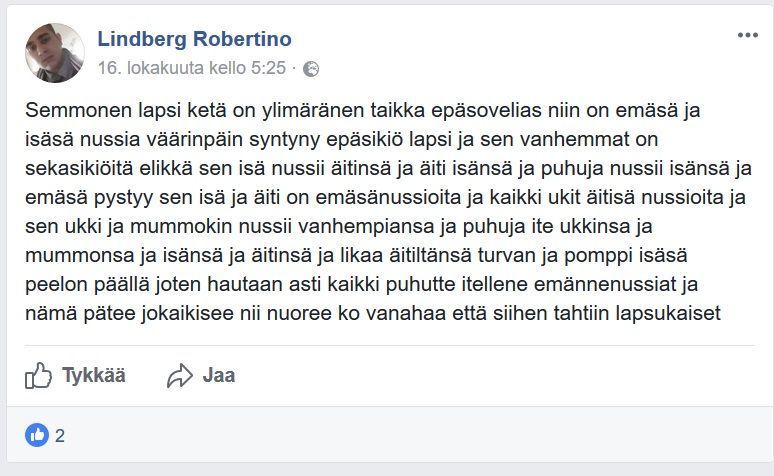Toggle like using the Tykkää label

tap(94, 376)
